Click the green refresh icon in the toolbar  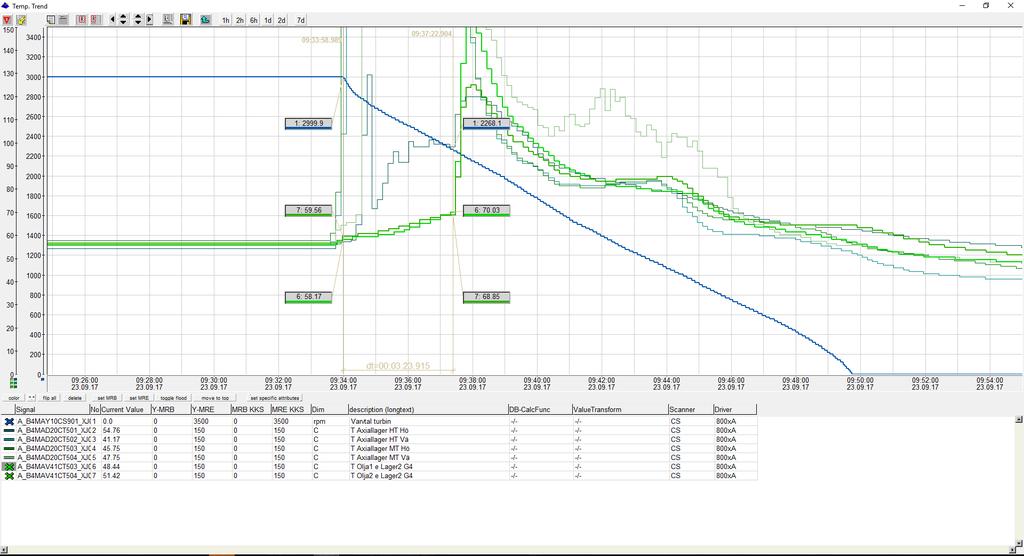tap(205, 20)
